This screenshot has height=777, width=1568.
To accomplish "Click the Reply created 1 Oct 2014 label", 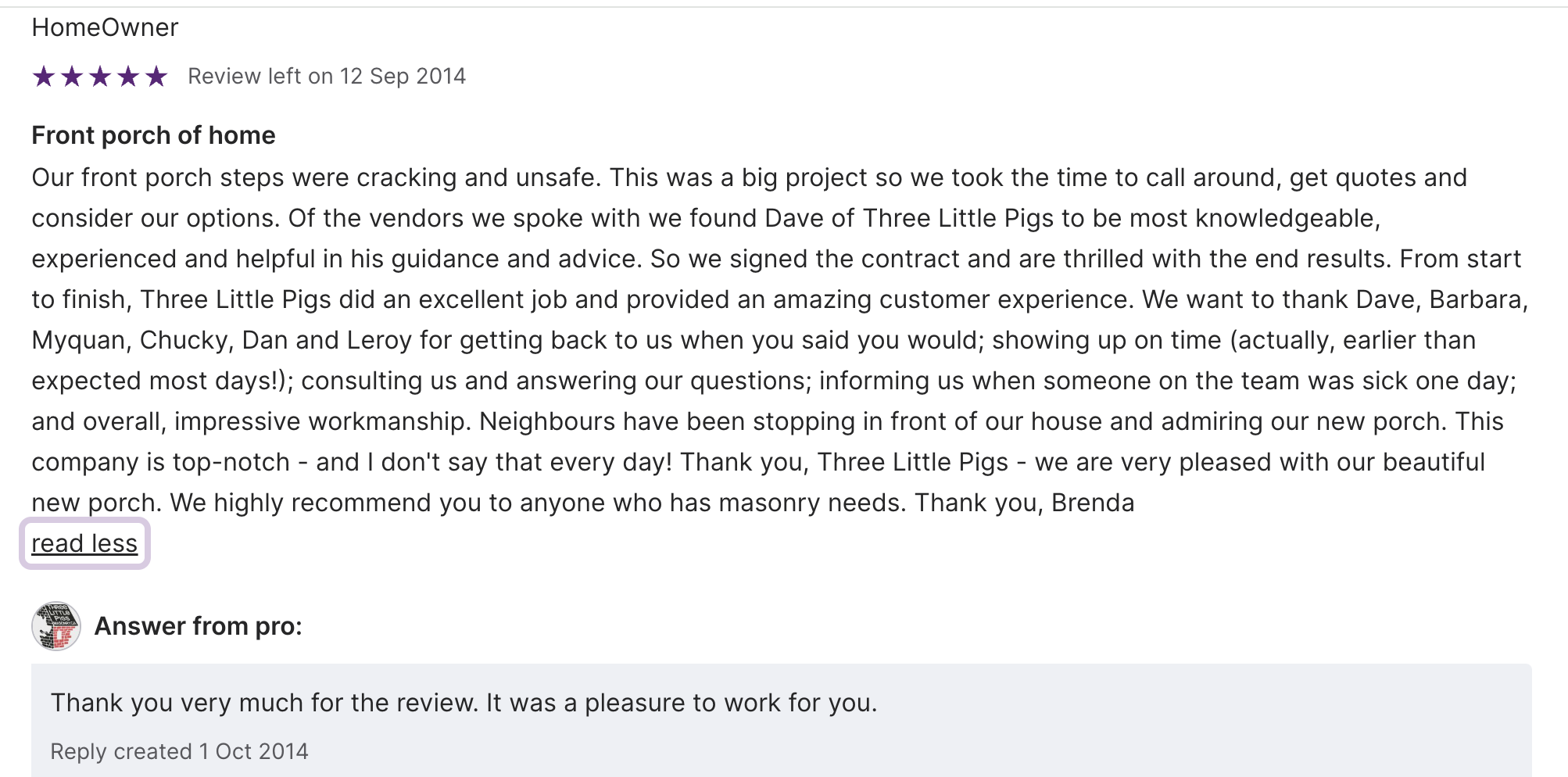I will click(179, 751).
